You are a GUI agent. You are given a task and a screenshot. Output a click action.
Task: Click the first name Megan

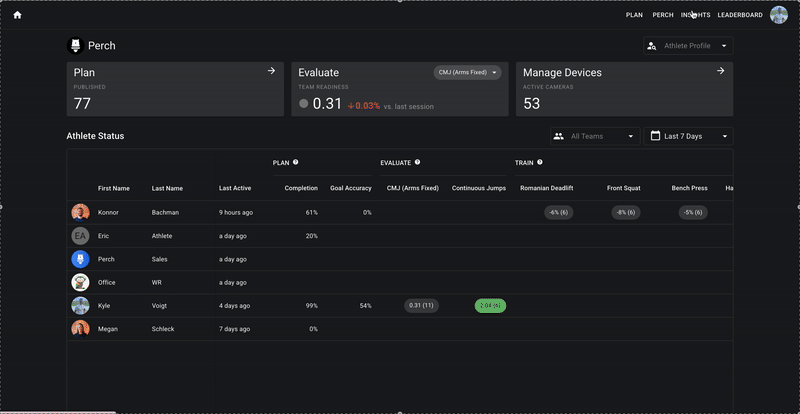108,329
